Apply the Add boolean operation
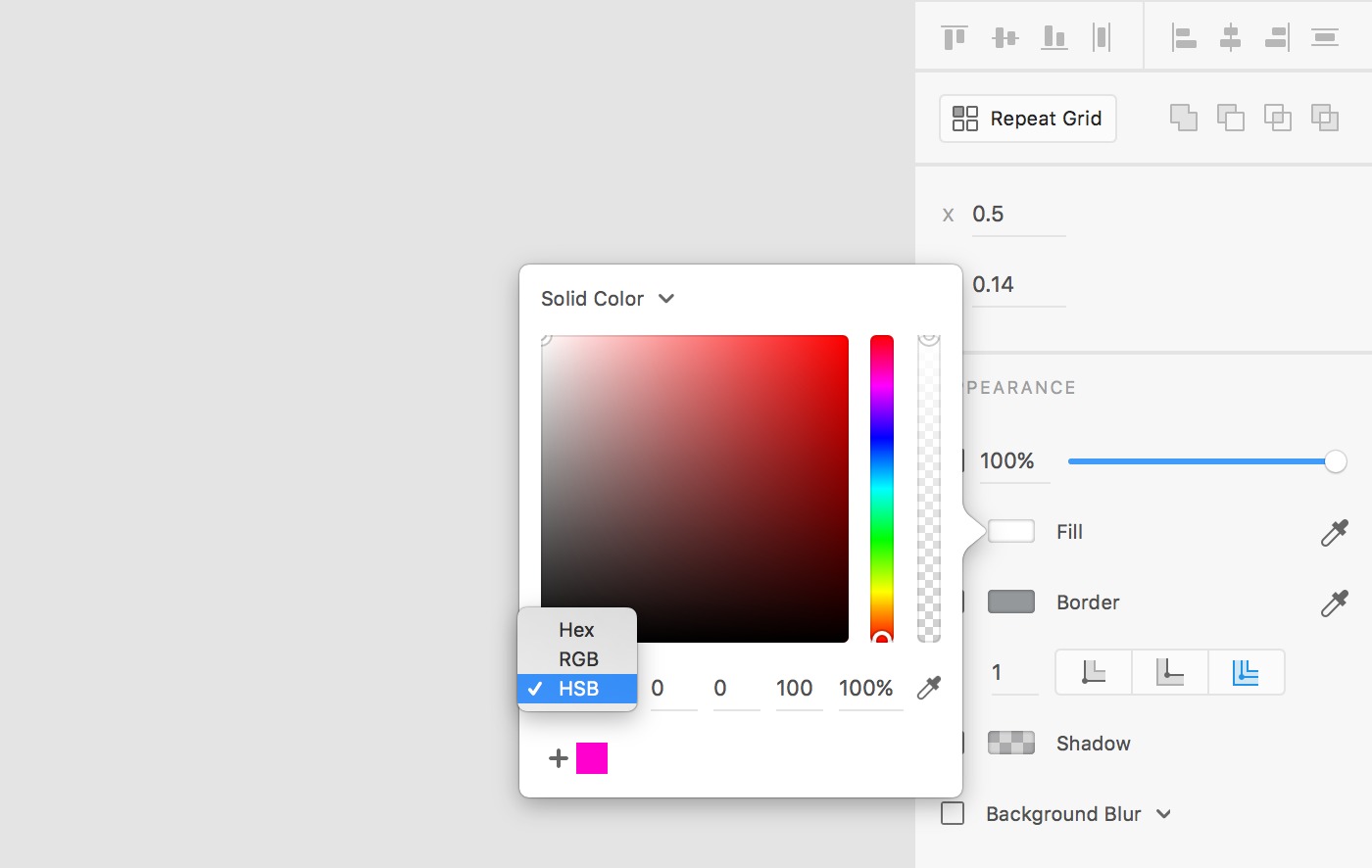 click(x=1184, y=118)
